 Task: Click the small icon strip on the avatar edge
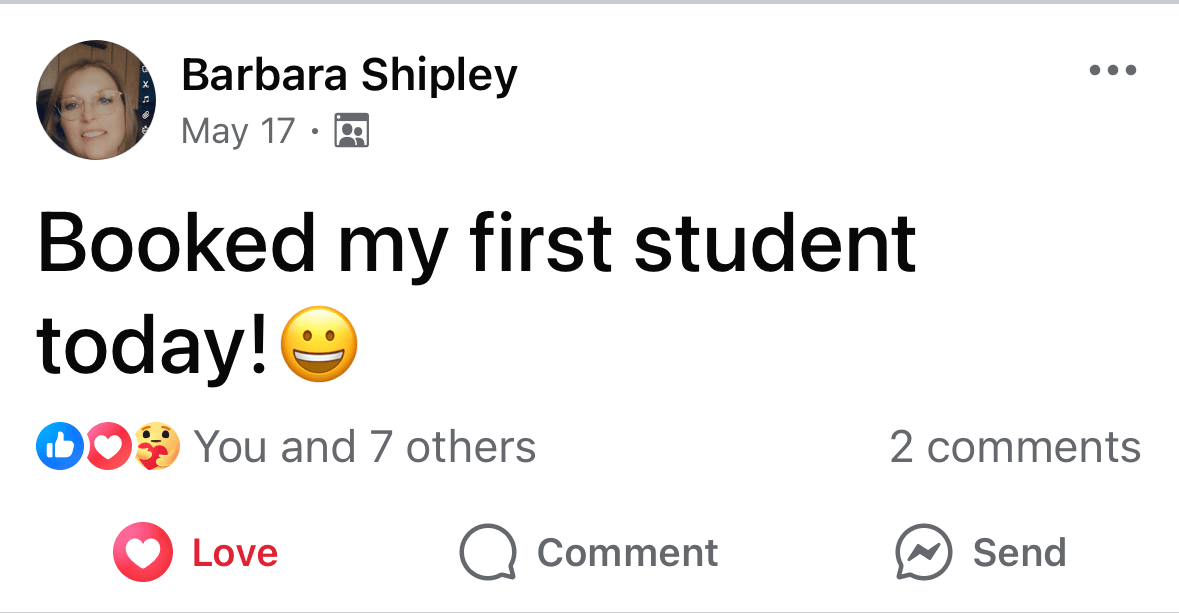tap(145, 99)
